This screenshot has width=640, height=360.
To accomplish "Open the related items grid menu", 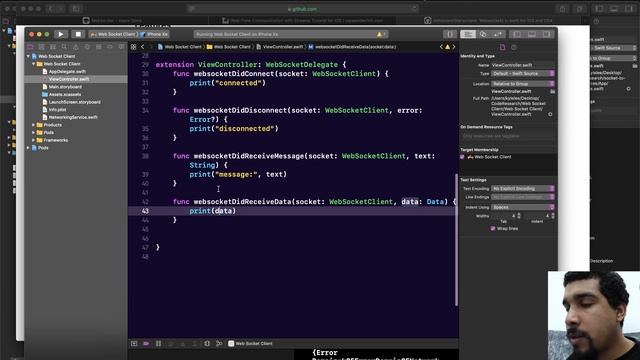I will tap(133, 47).
